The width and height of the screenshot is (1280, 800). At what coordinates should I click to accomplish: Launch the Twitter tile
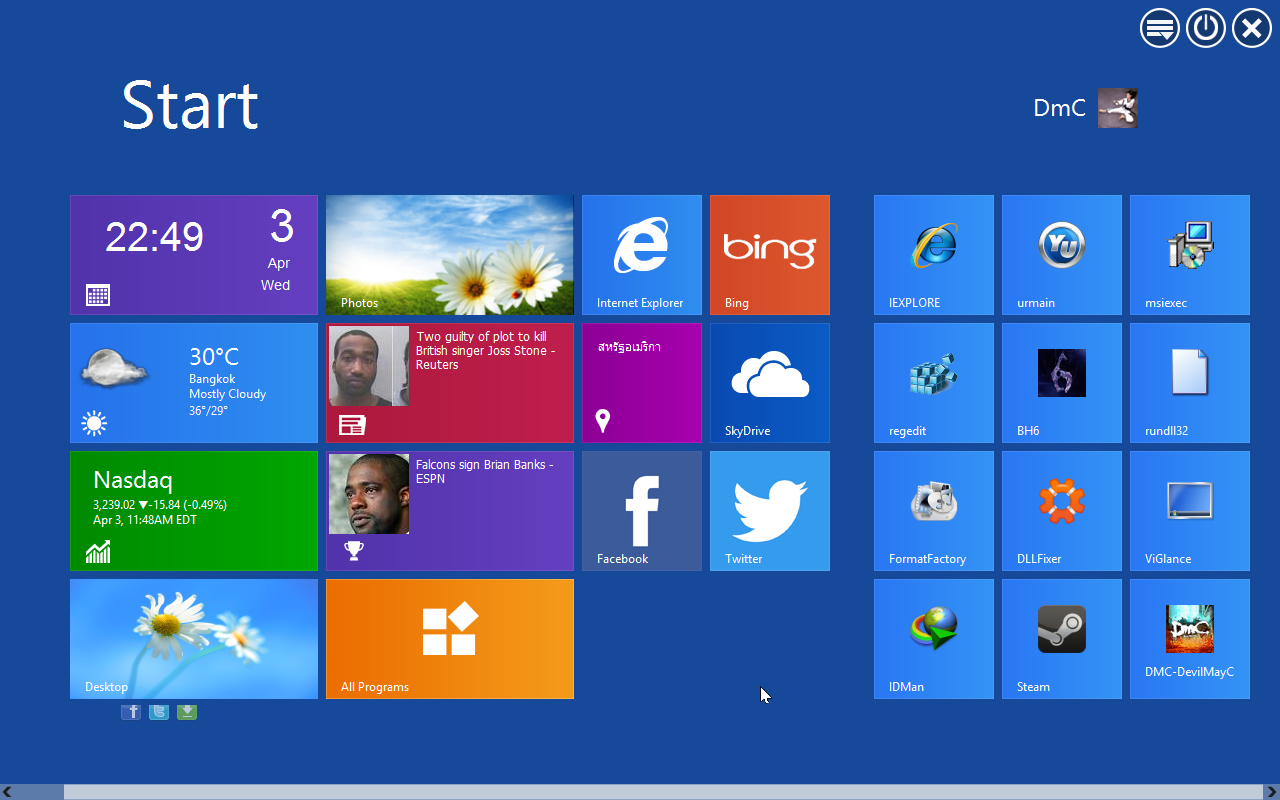(770, 511)
